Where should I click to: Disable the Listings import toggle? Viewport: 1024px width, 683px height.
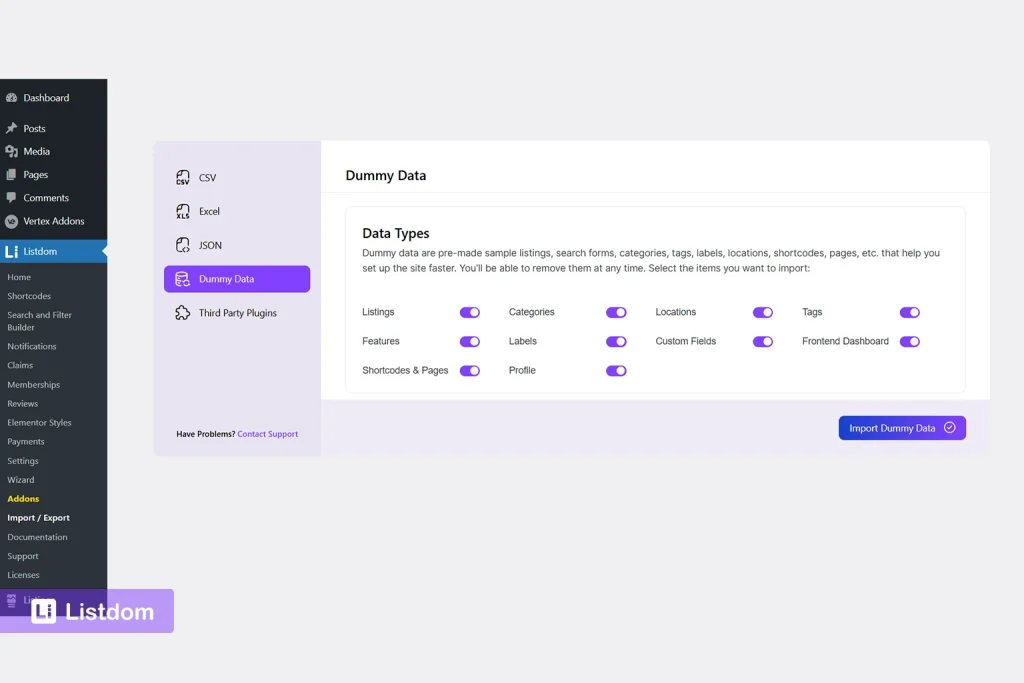470,312
